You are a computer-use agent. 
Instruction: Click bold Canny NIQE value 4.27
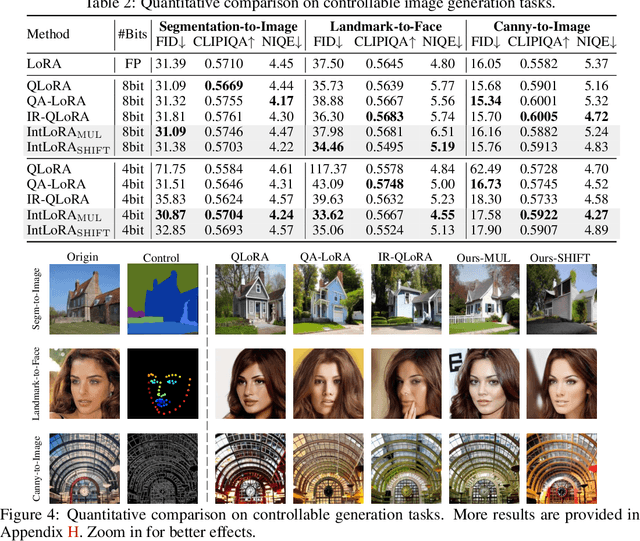596,215
